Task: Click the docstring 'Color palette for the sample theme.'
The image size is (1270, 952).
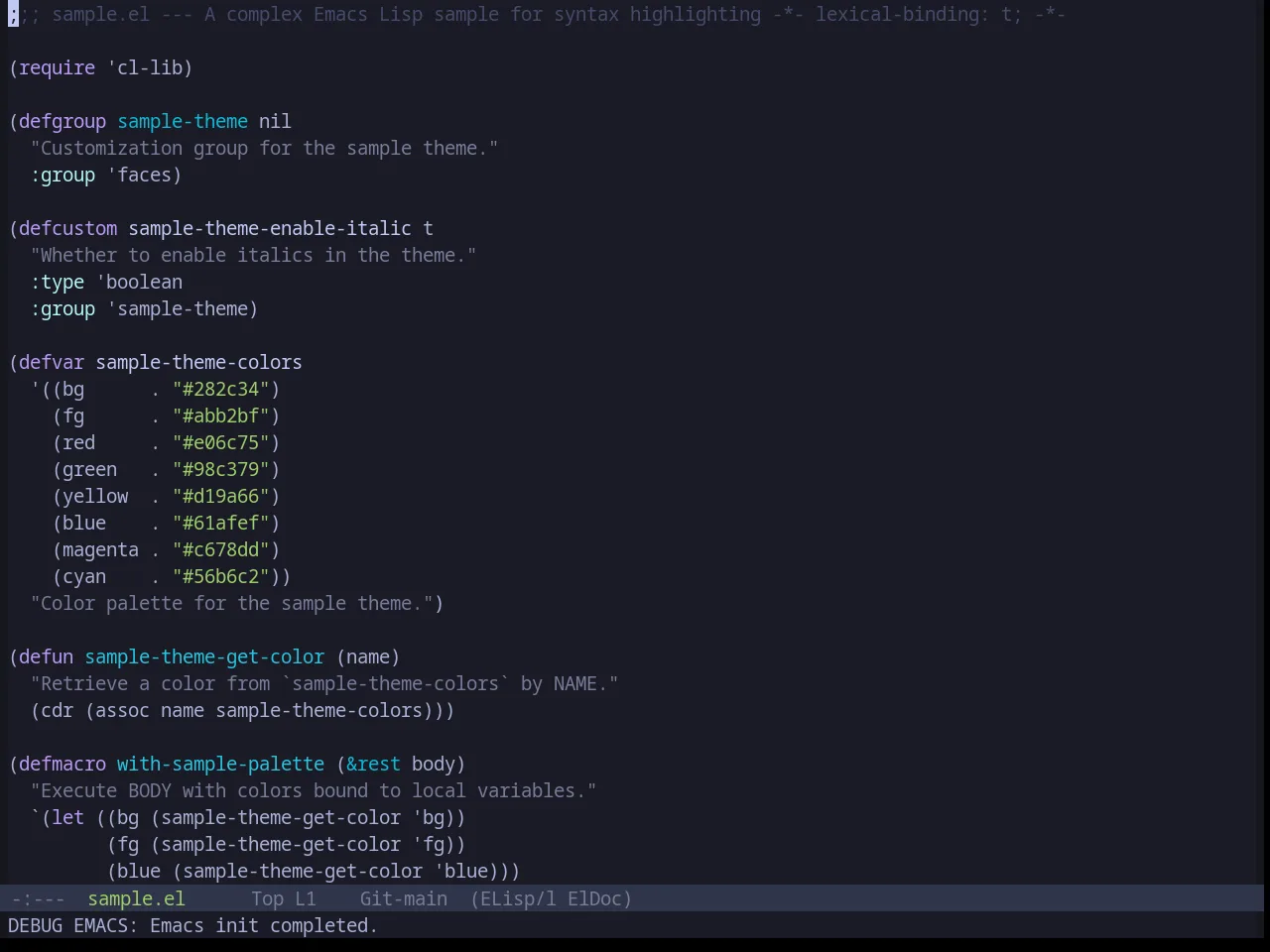Action: 231,603
